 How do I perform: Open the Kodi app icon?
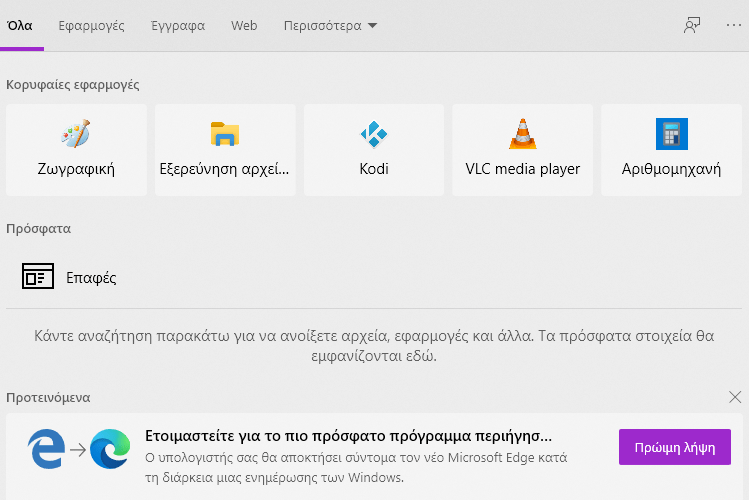[374, 134]
